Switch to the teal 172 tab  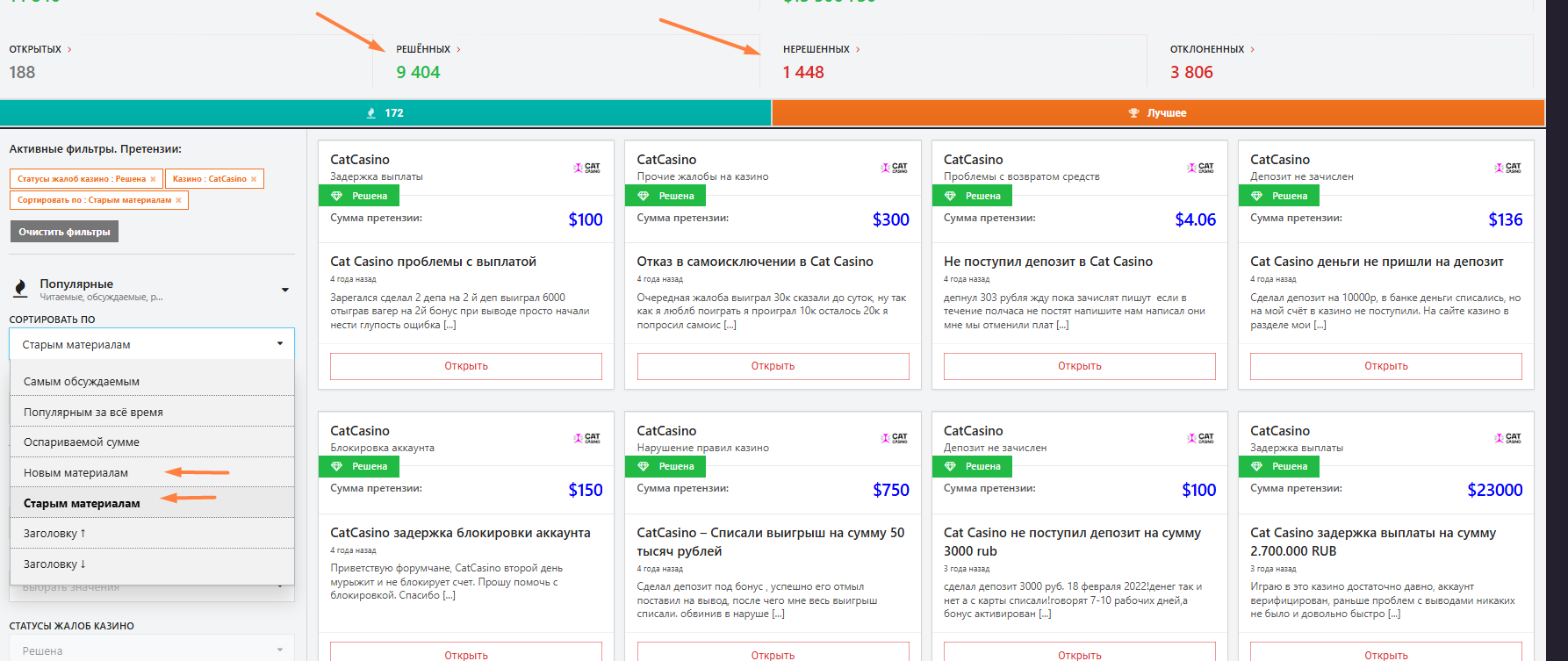[x=385, y=113]
